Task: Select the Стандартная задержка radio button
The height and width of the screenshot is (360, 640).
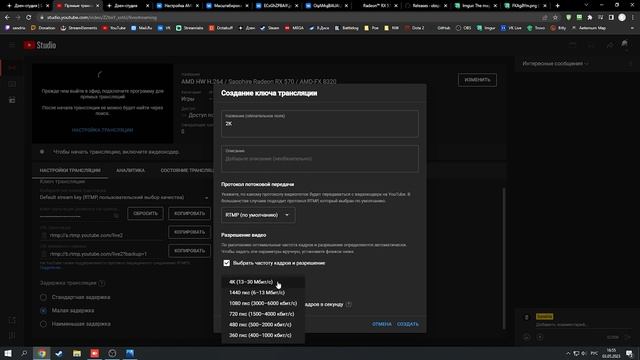Action: tap(43, 297)
